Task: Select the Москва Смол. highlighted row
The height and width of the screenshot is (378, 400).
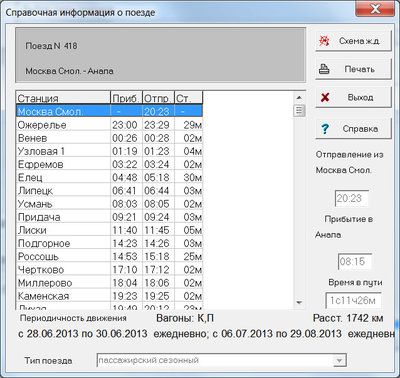Action: point(109,111)
